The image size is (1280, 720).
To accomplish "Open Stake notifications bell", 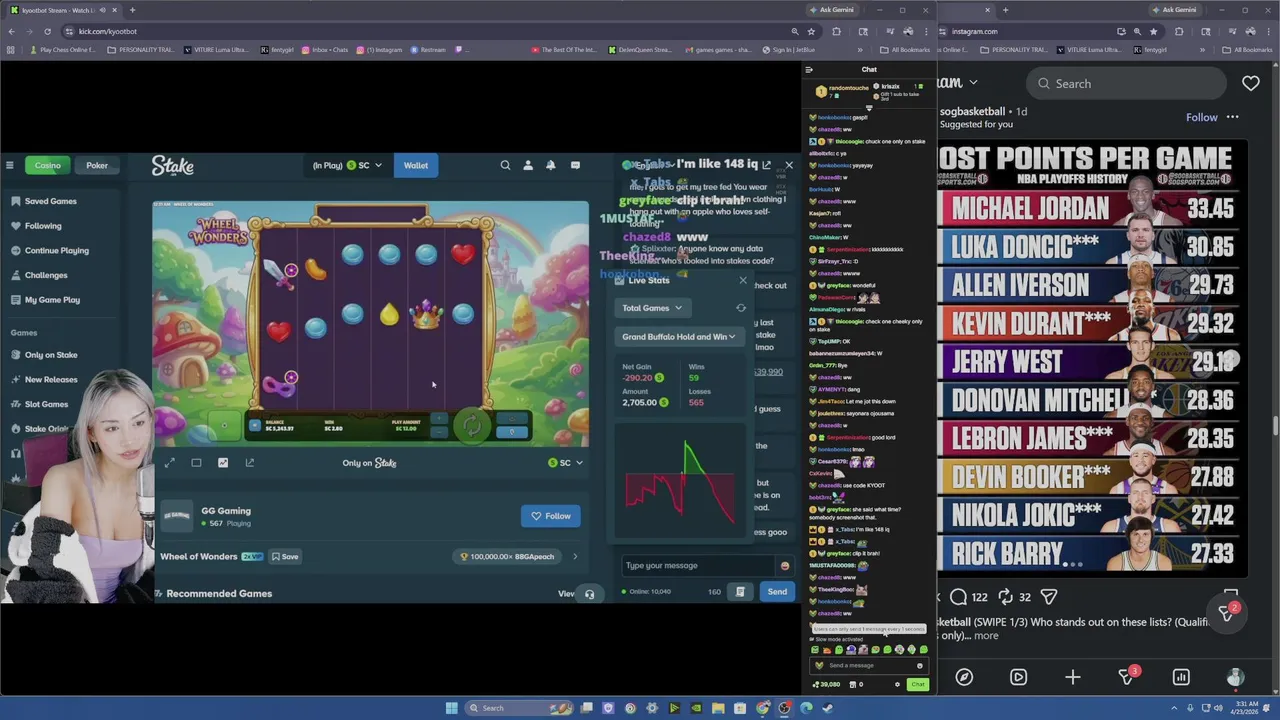I will [x=550, y=165].
